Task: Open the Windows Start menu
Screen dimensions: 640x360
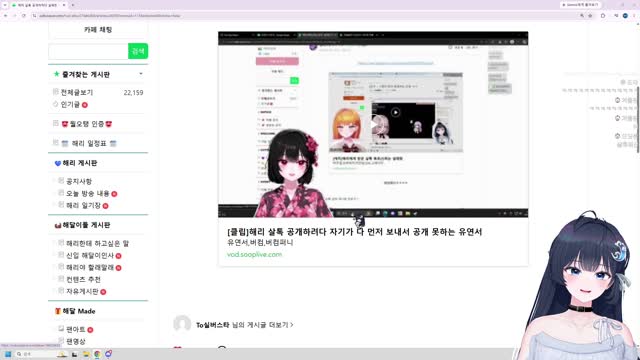Action: (8, 354)
